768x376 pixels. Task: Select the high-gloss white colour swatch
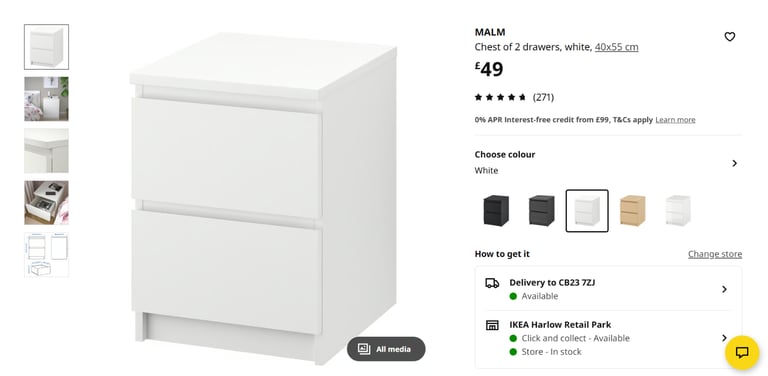coord(678,211)
